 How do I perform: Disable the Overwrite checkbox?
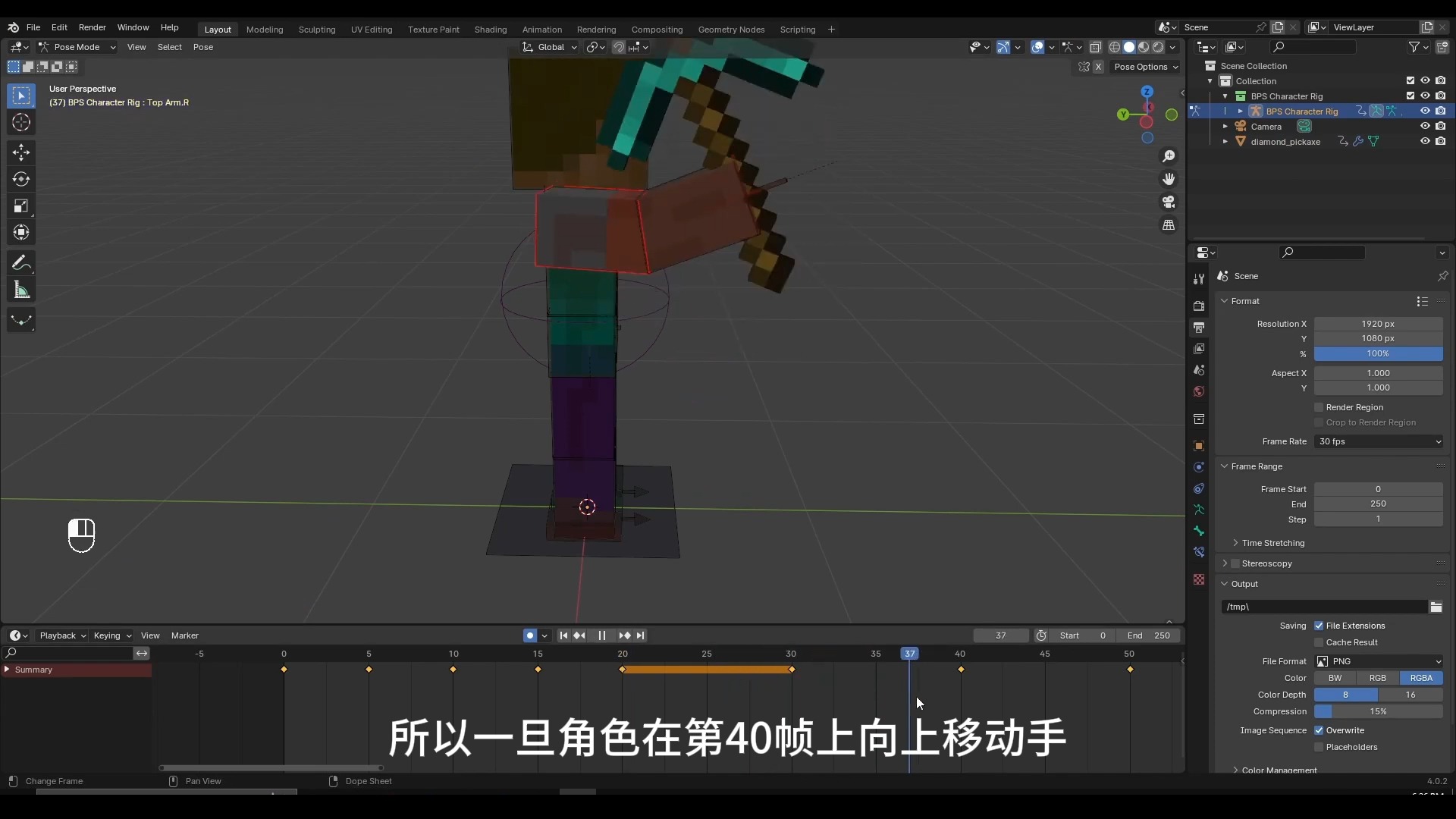tap(1319, 730)
